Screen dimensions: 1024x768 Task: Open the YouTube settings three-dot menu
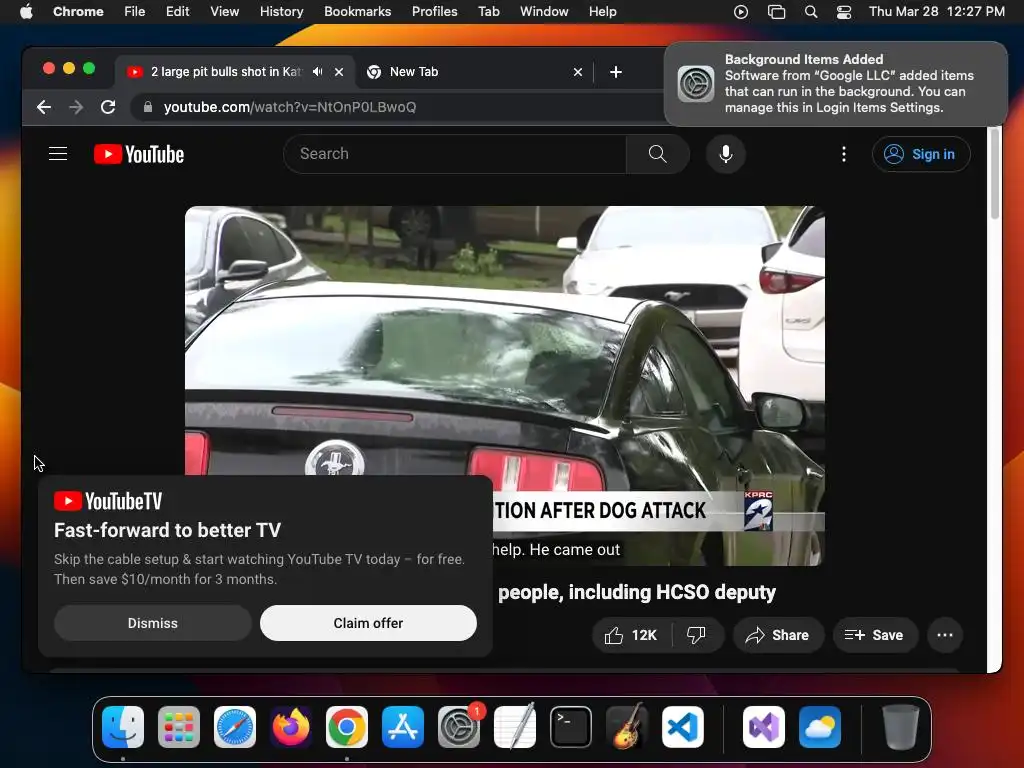click(x=844, y=154)
